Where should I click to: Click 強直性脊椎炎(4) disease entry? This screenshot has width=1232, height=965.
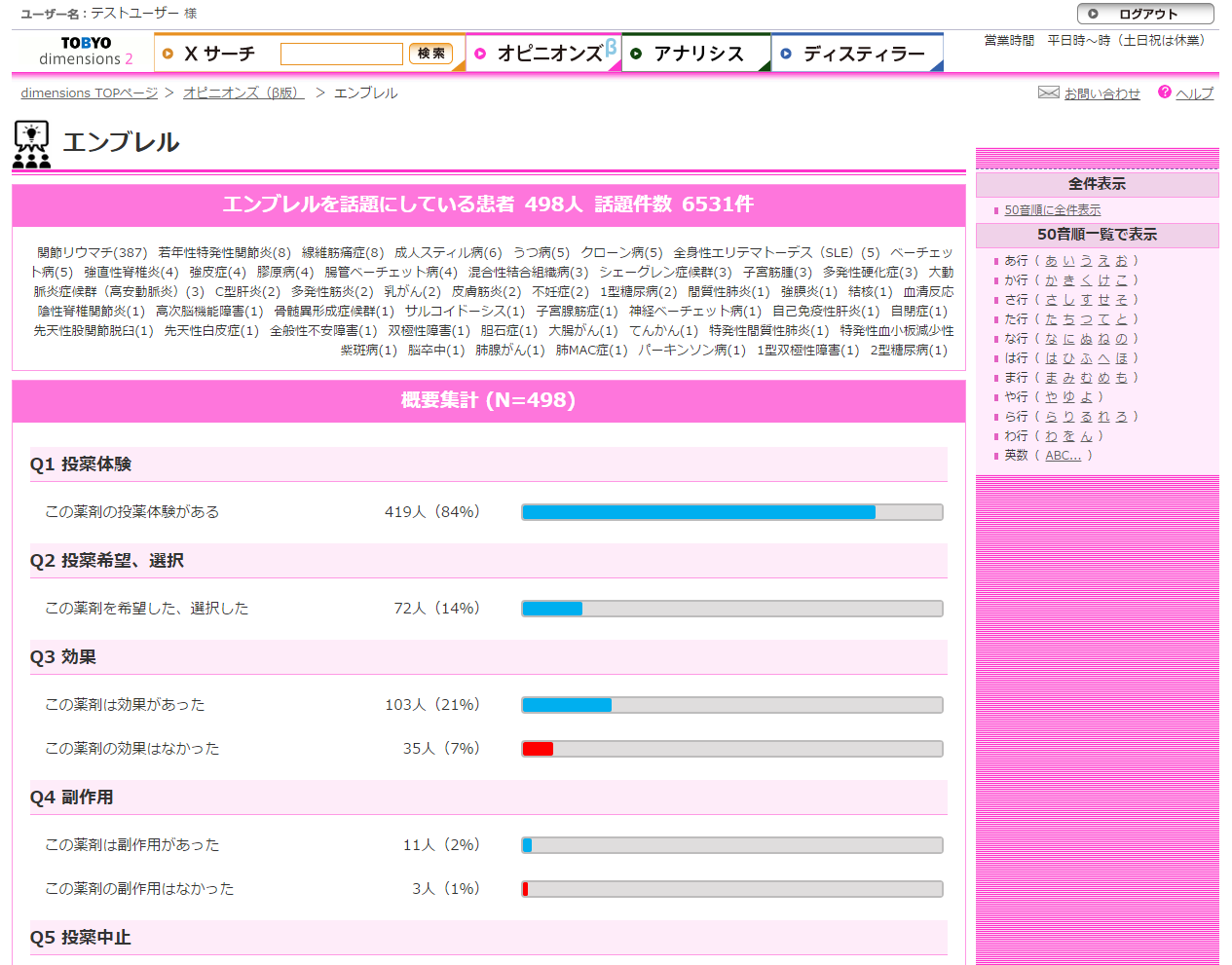[131, 273]
